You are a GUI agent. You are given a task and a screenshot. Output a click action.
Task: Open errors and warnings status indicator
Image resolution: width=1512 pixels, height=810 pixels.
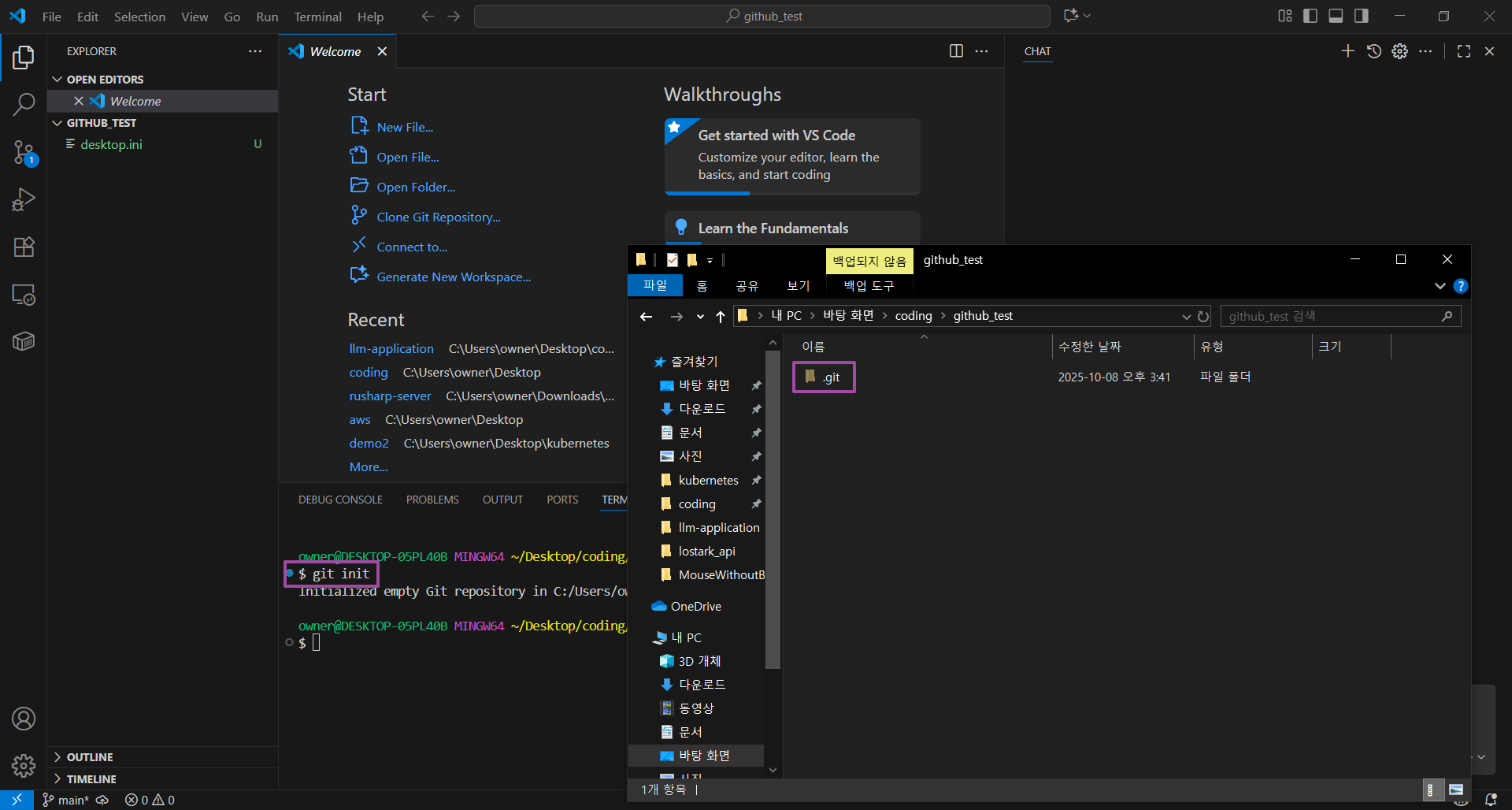click(x=150, y=800)
